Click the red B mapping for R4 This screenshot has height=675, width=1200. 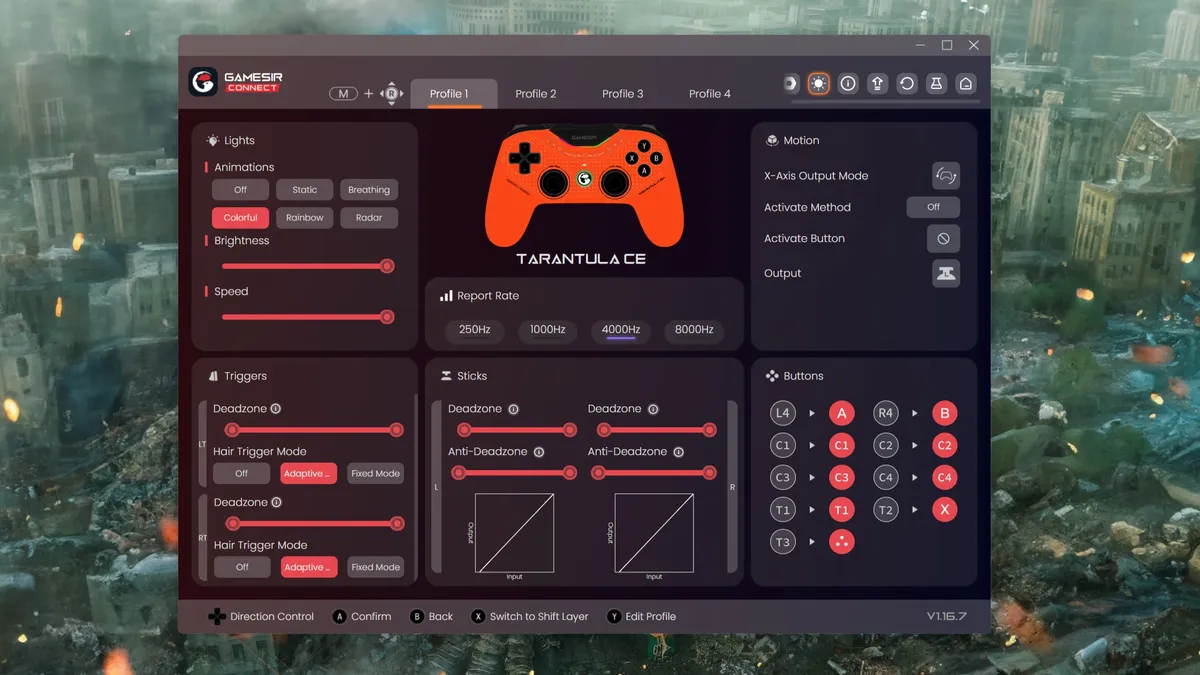(x=944, y=413)
